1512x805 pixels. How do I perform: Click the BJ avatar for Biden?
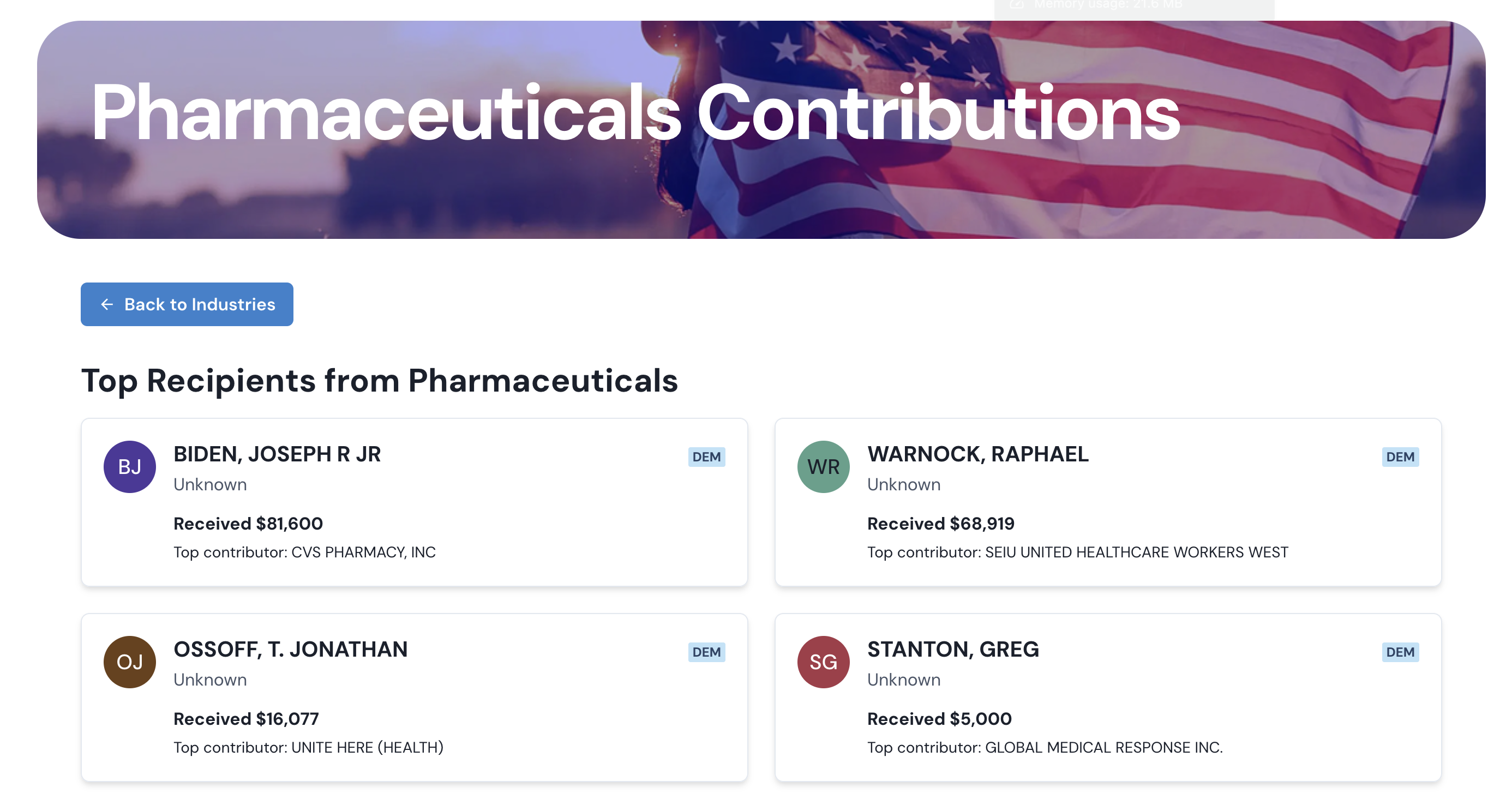tap(130, 466)
